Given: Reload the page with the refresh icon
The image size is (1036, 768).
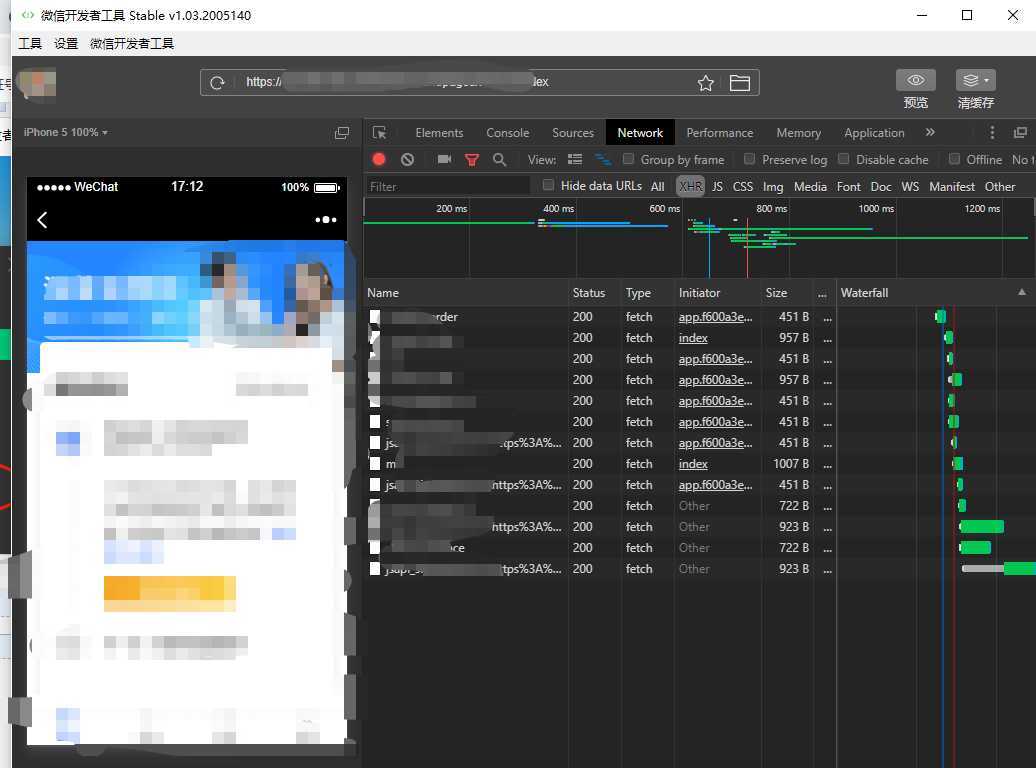Looking at the screenshot, I should [x=217, y=83].
